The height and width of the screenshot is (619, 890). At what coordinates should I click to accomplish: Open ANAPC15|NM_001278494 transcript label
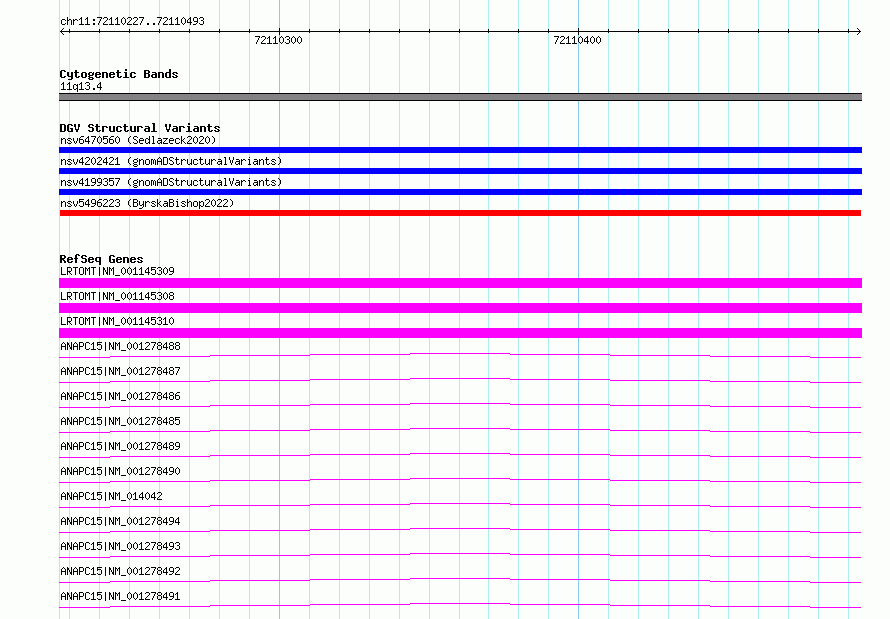(x=120, y=521)
